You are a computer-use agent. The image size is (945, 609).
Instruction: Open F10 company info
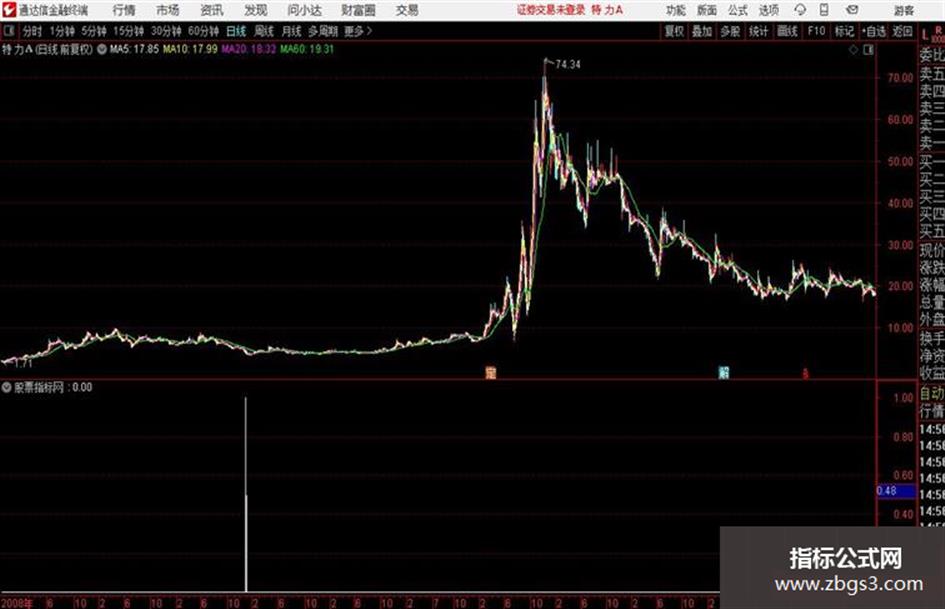pos(816,31)
